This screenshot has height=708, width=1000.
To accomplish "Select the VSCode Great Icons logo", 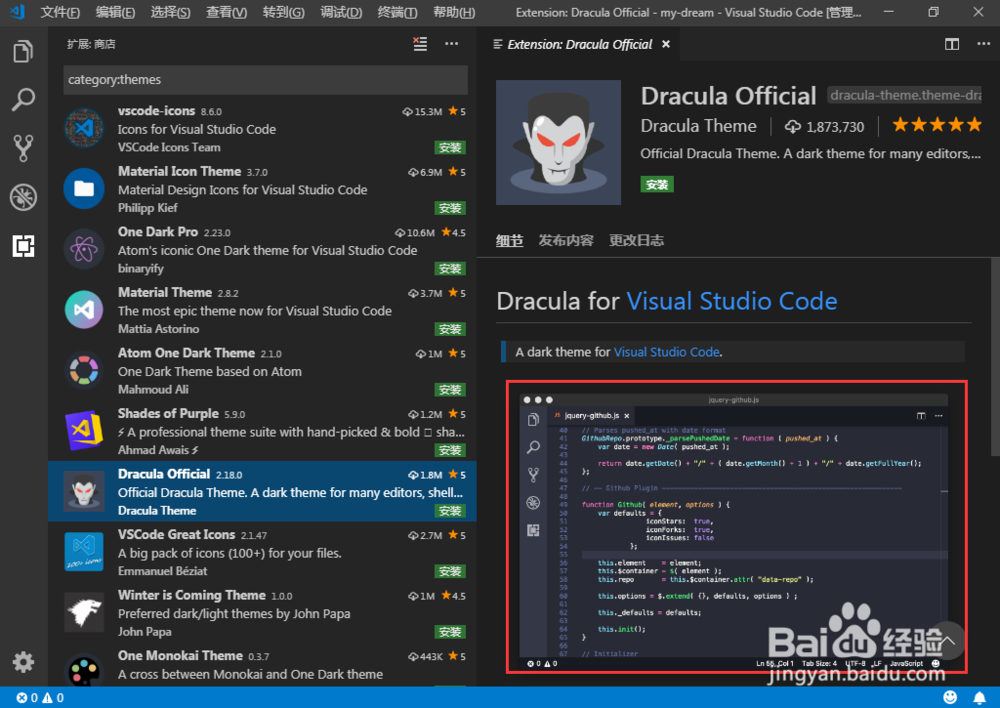I will pos(84,552).
